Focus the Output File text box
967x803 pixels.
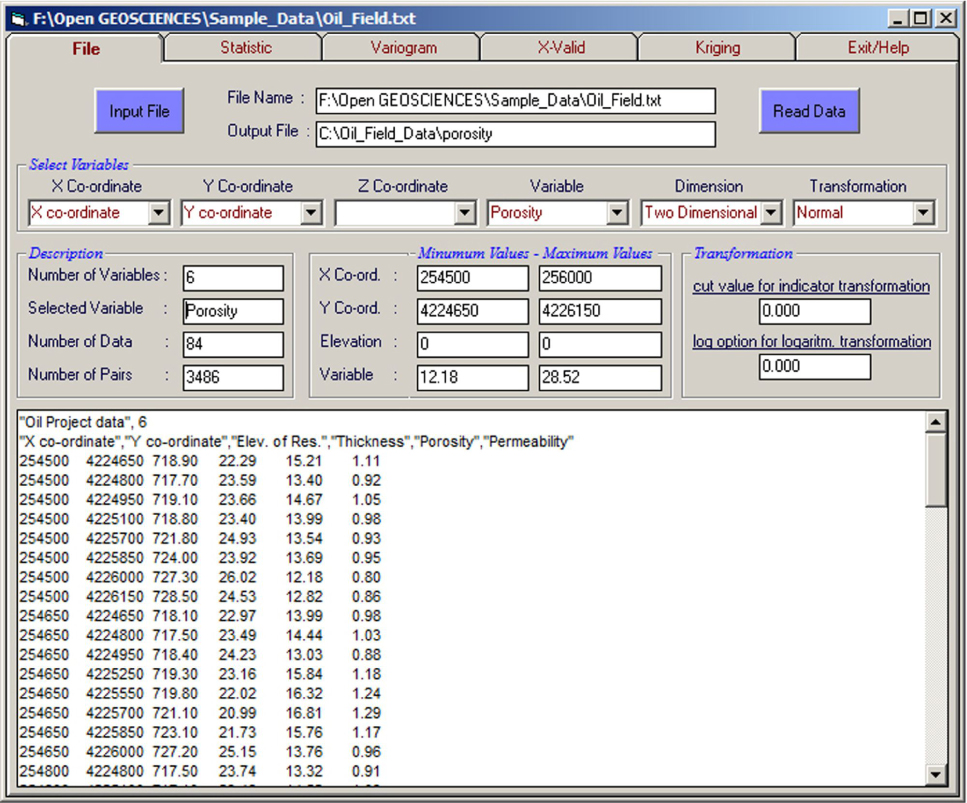point(515,134)
